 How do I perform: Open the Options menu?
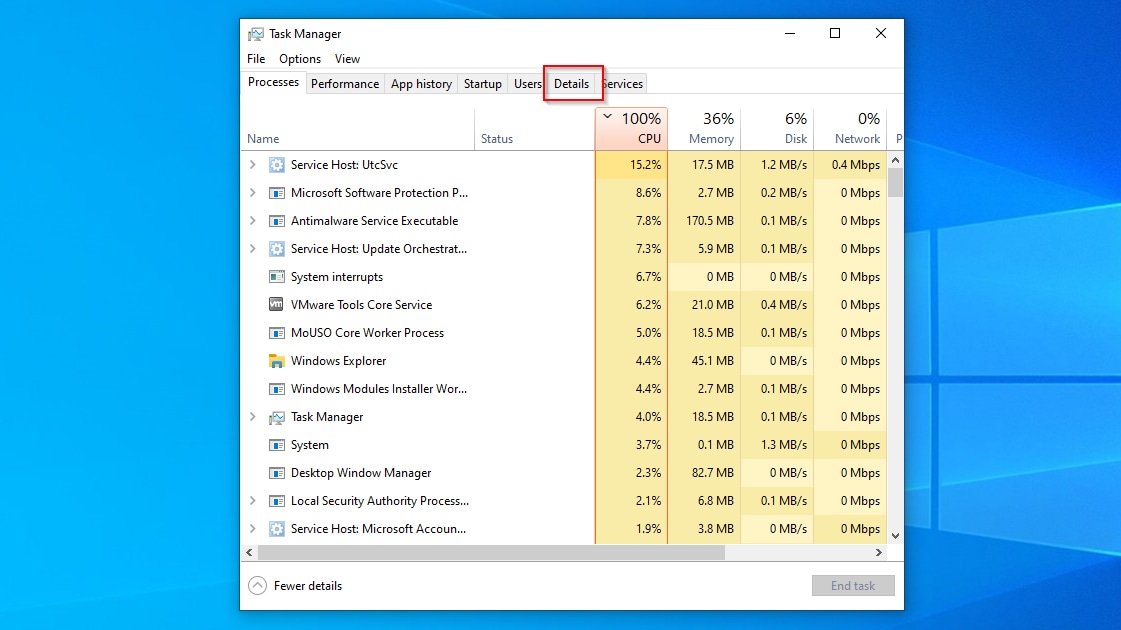pos(300,59)
